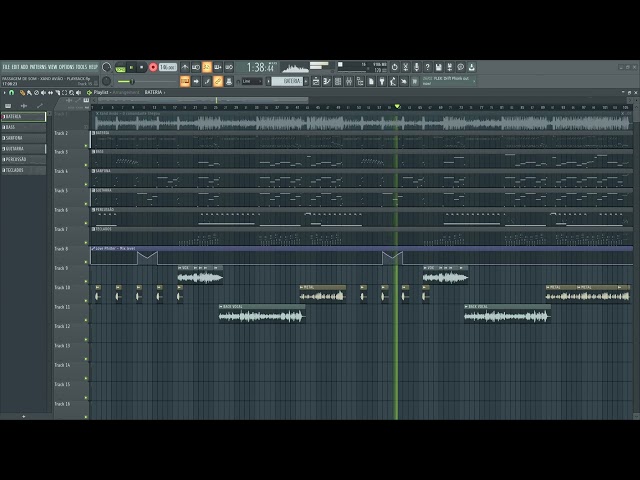
Task: Toggle loop recording button
Action: coord(229,67)
